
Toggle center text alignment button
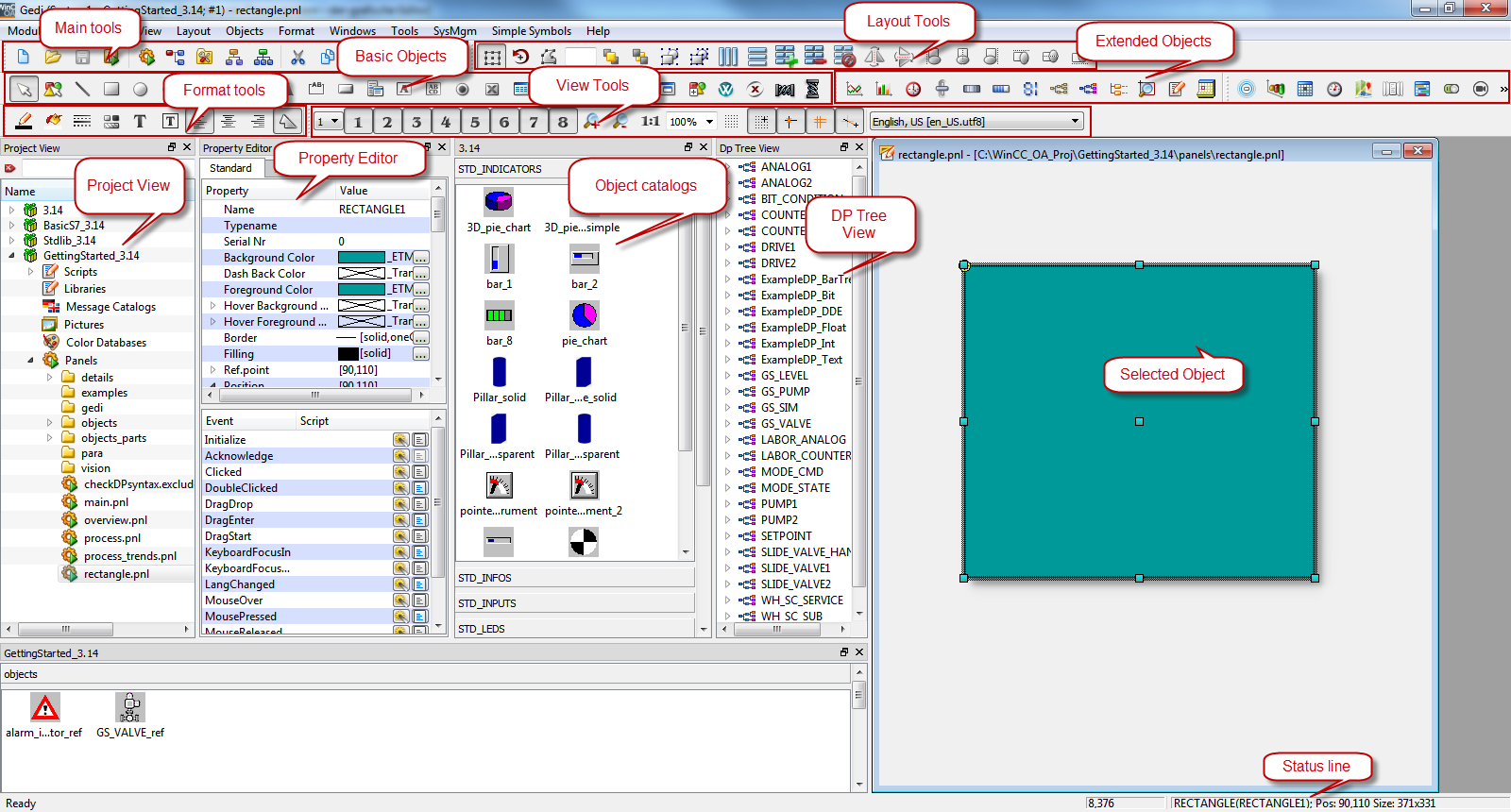(x=229, y=121)
